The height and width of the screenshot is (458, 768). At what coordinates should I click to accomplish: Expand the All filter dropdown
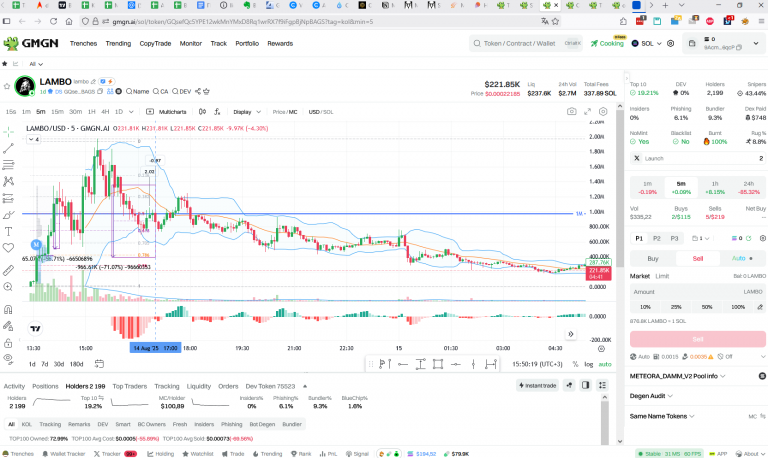pyautogui.click(x=36, y=64)
